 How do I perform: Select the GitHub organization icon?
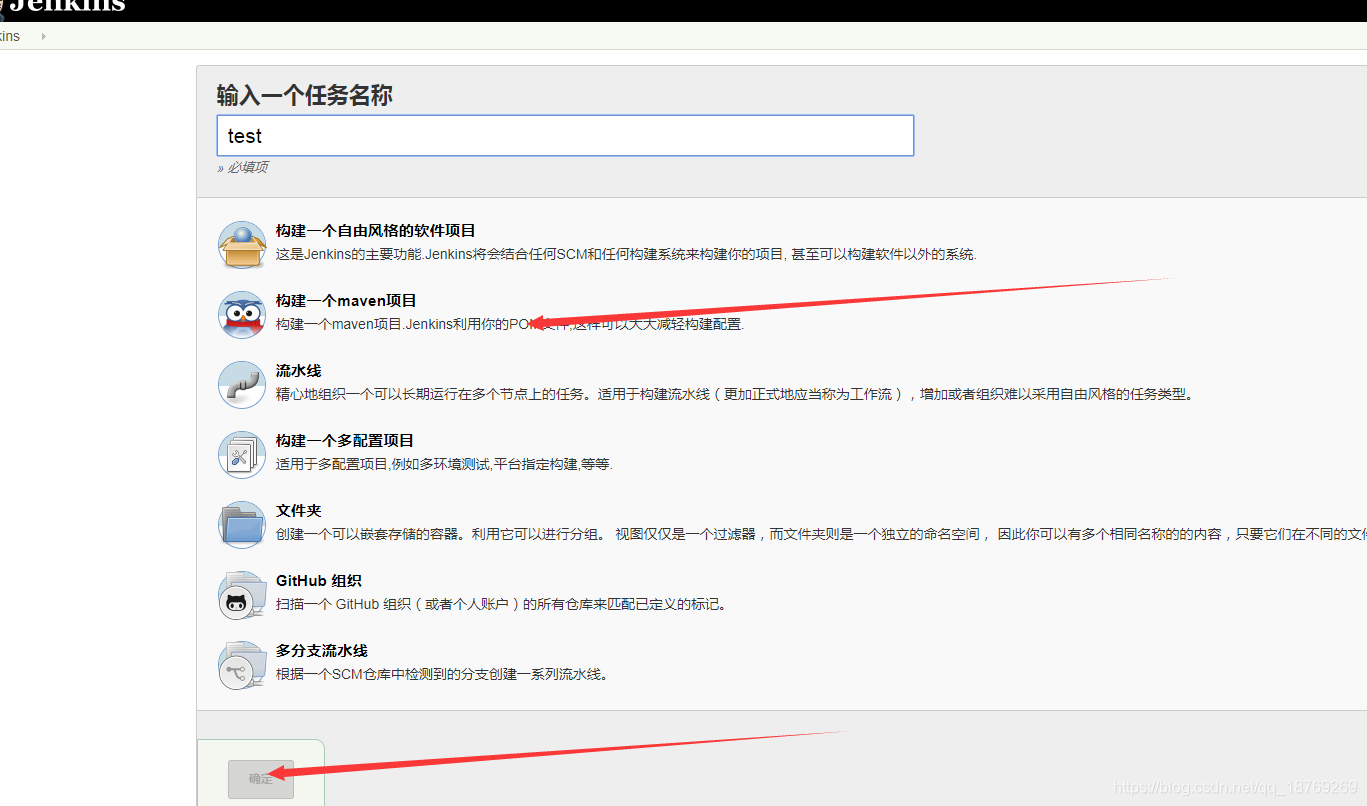242,595
